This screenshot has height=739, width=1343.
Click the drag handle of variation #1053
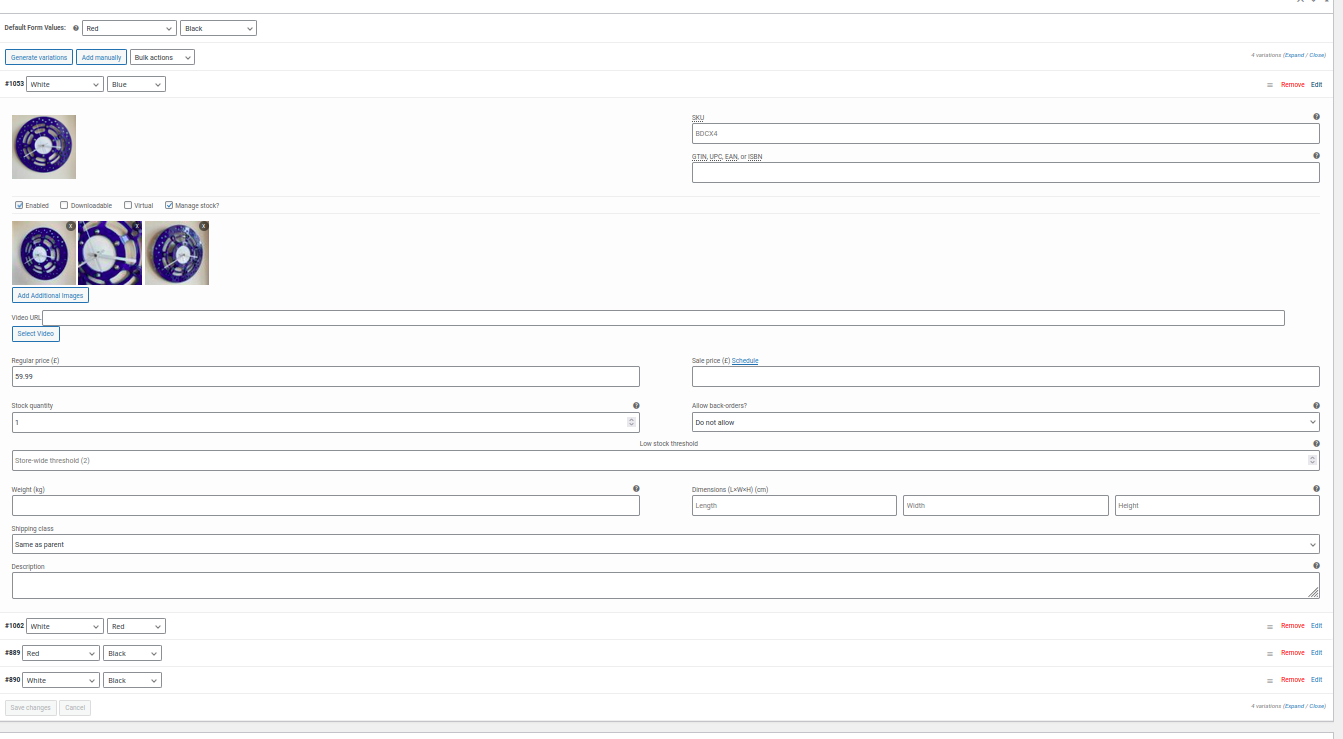point(1270,85)
